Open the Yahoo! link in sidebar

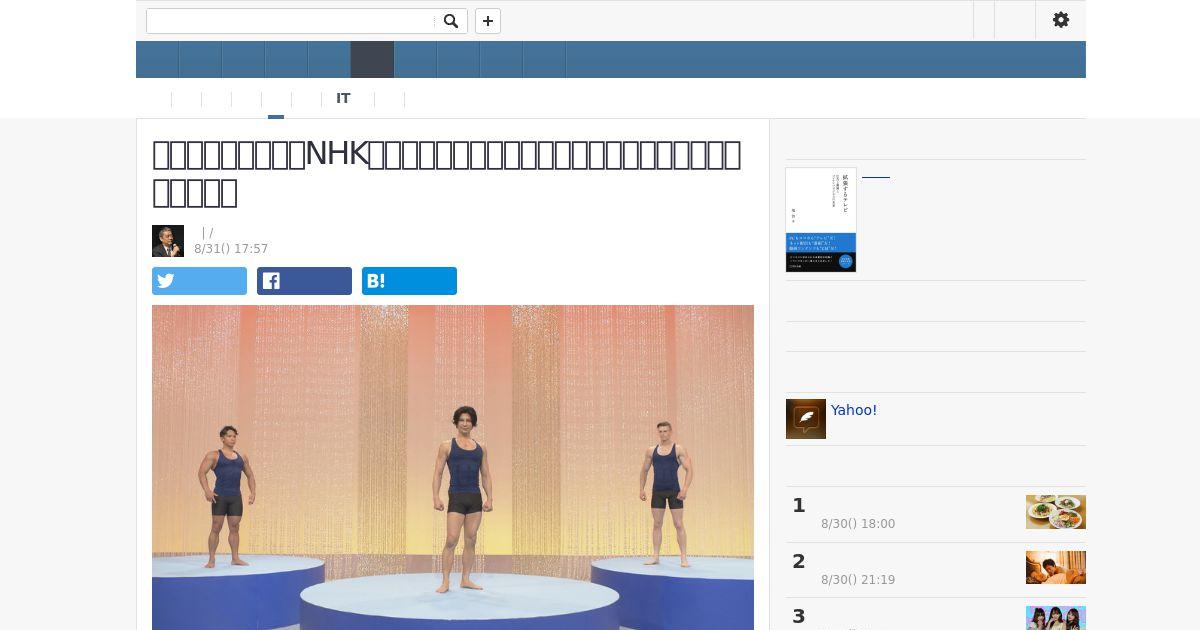854,410
